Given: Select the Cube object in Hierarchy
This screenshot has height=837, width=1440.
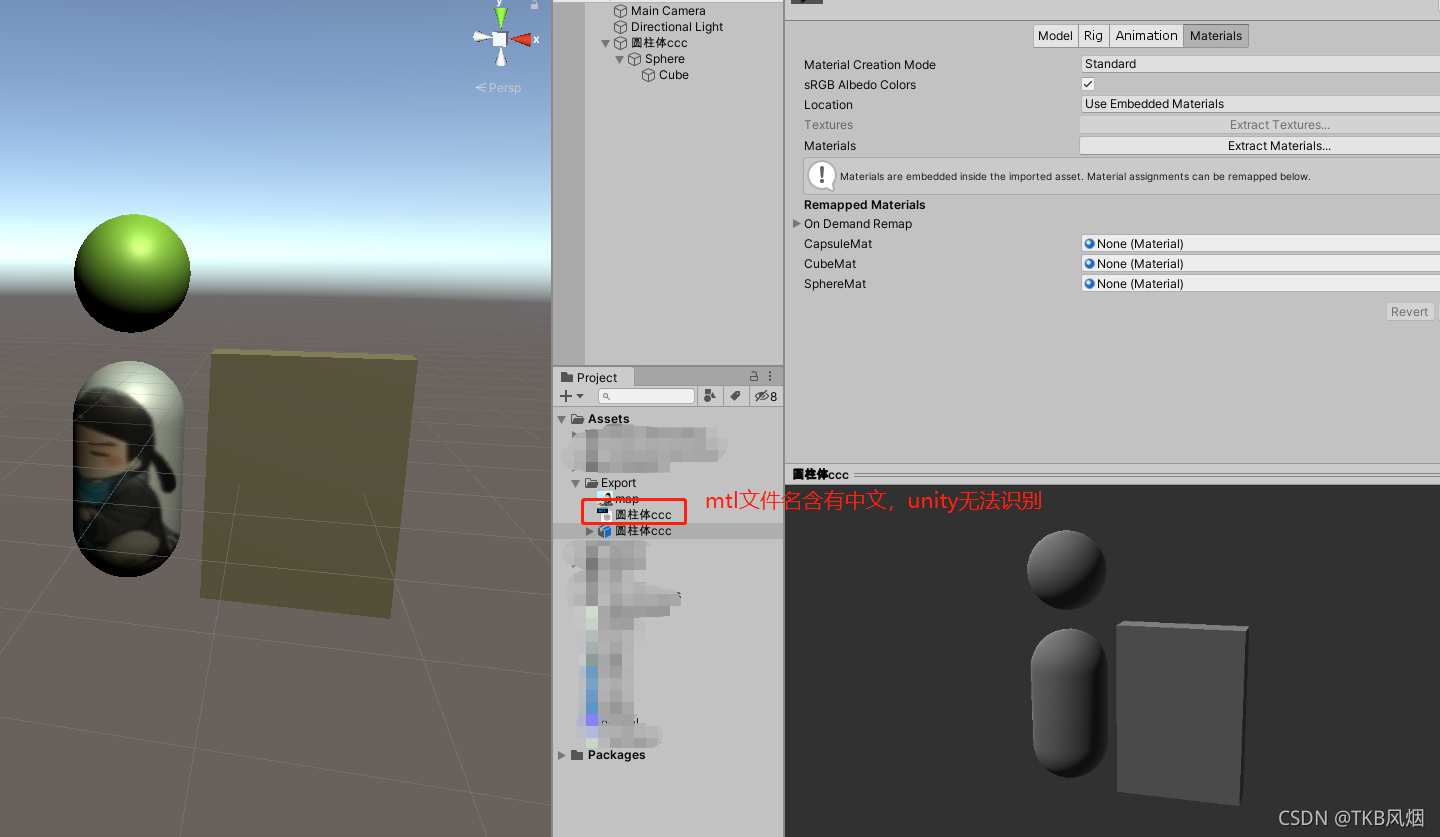Looking at the screenshot, I should point(674,75).
